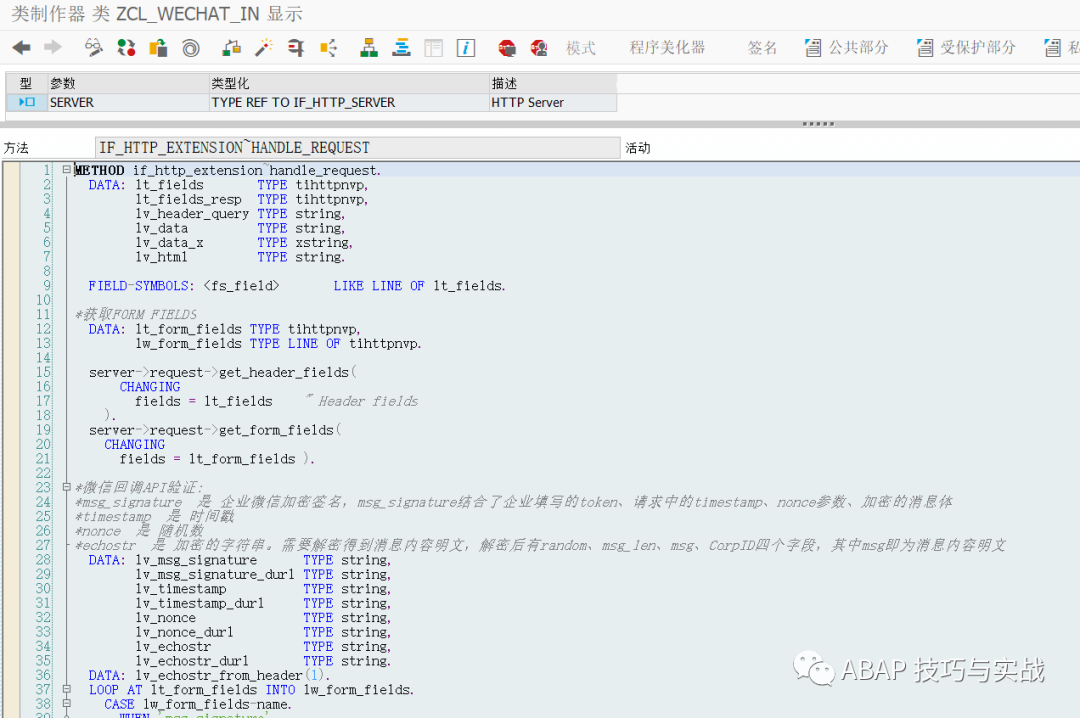The width and height of the screenshot is (1080, 718).
Task: Click the *获取FORM FIELDS comment line
Action: click(x=136, y=314)
